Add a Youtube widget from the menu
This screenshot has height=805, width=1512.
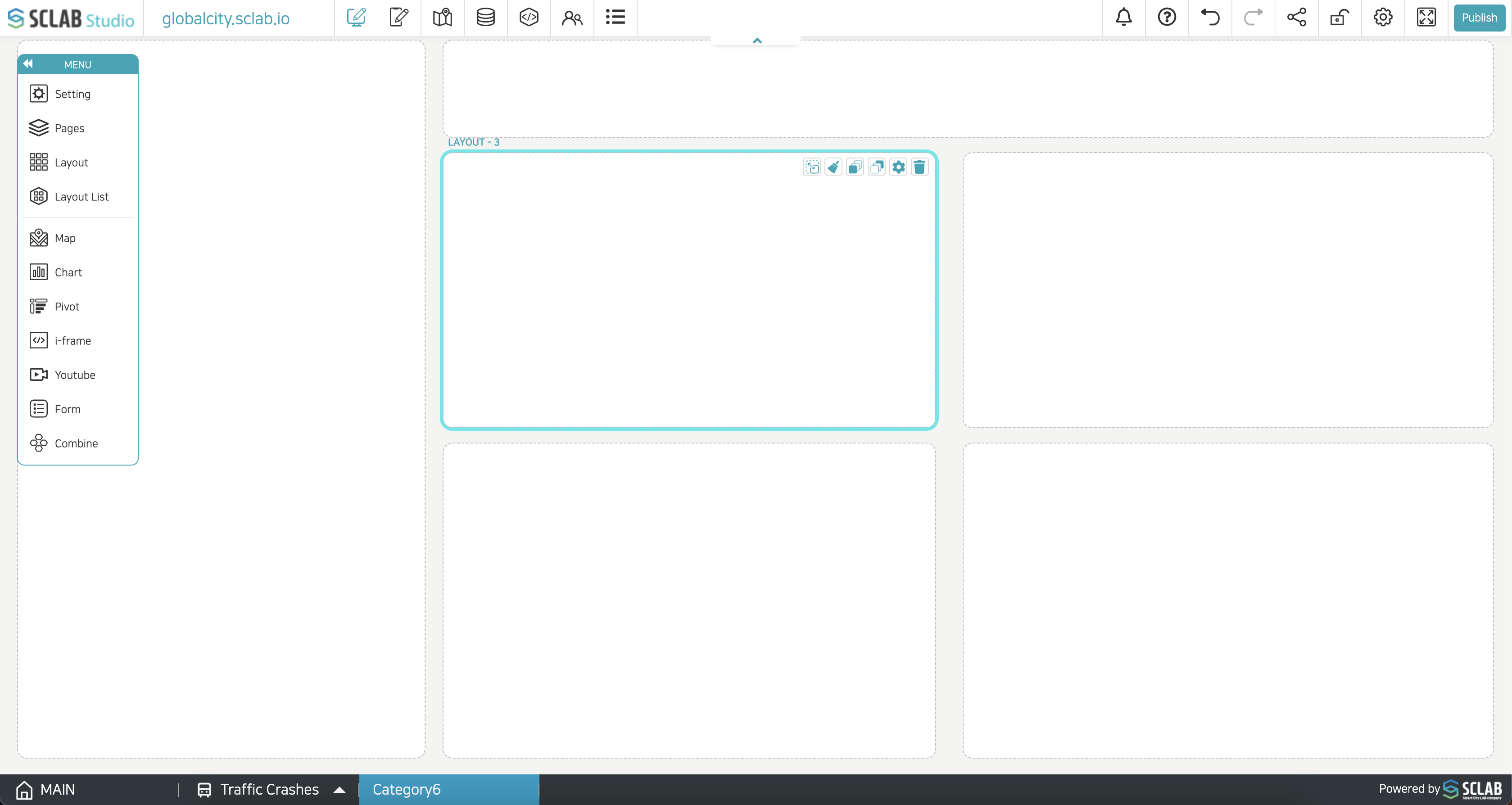pyautogui.click(x=77, y=374)
